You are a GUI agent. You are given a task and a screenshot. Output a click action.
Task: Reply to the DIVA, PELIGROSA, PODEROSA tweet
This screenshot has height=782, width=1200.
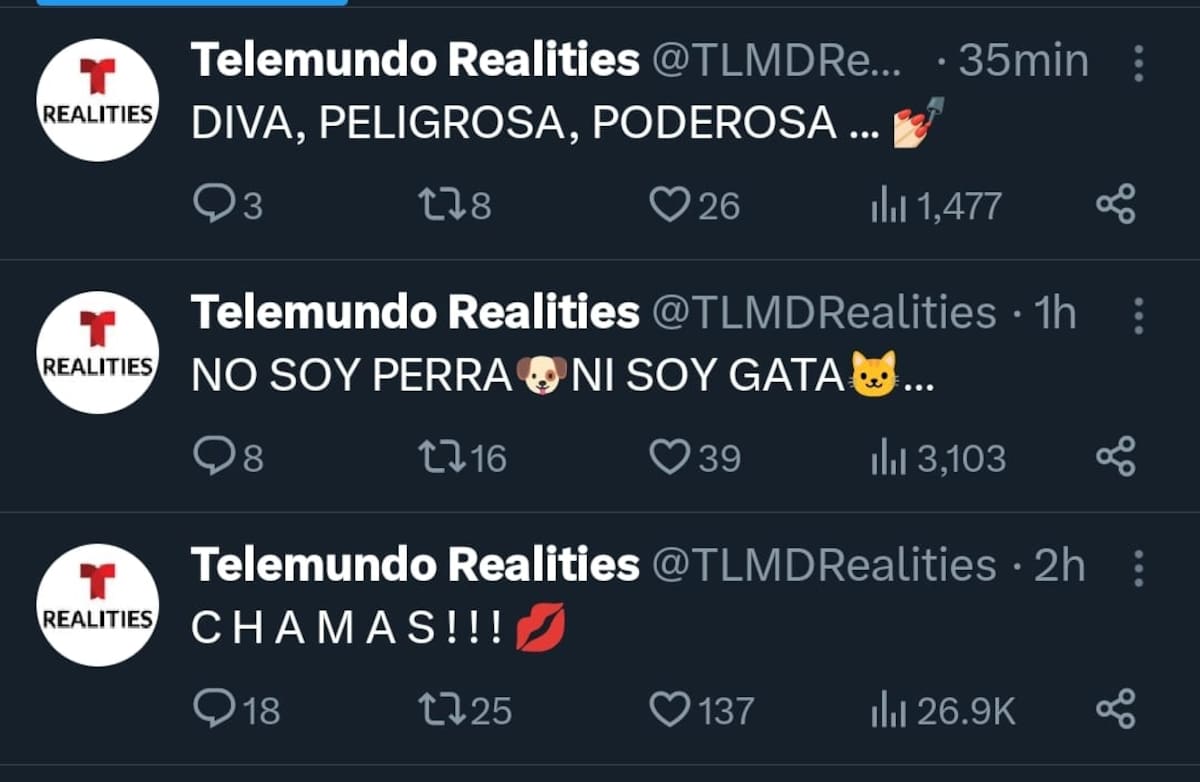(x=212, y=205)
